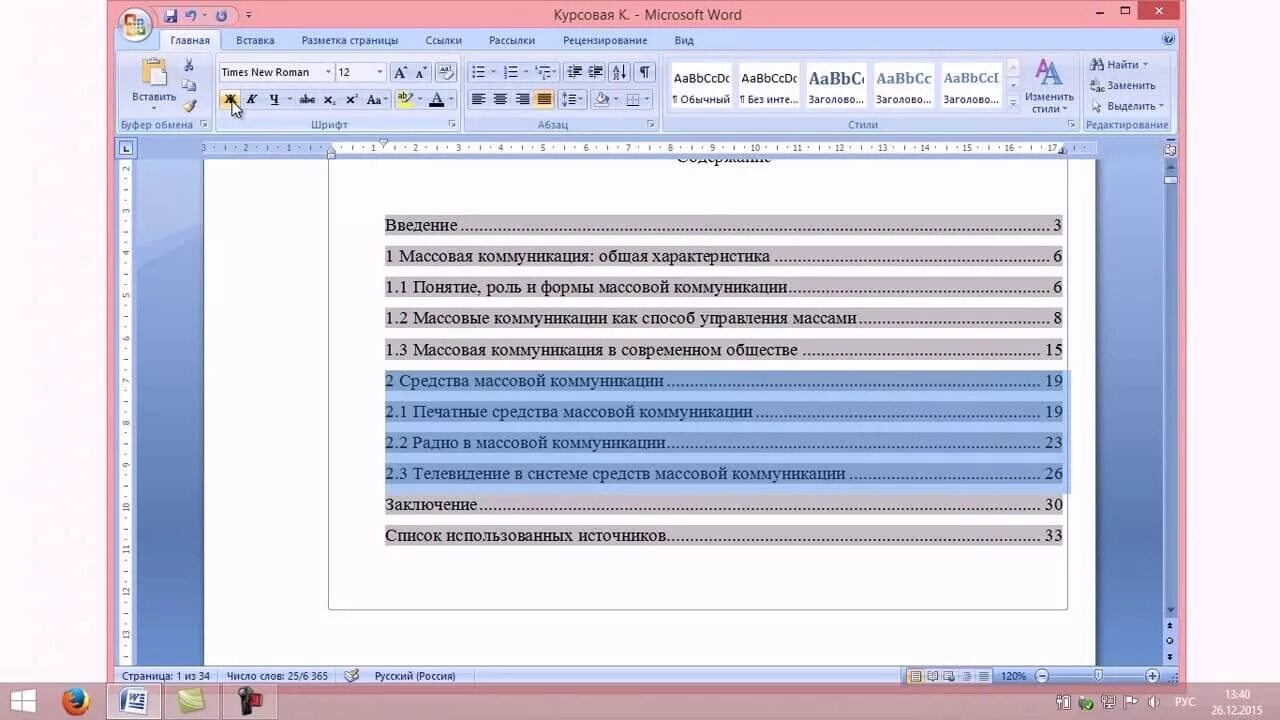Open the Change Styles button

(x=1048, y=86)
